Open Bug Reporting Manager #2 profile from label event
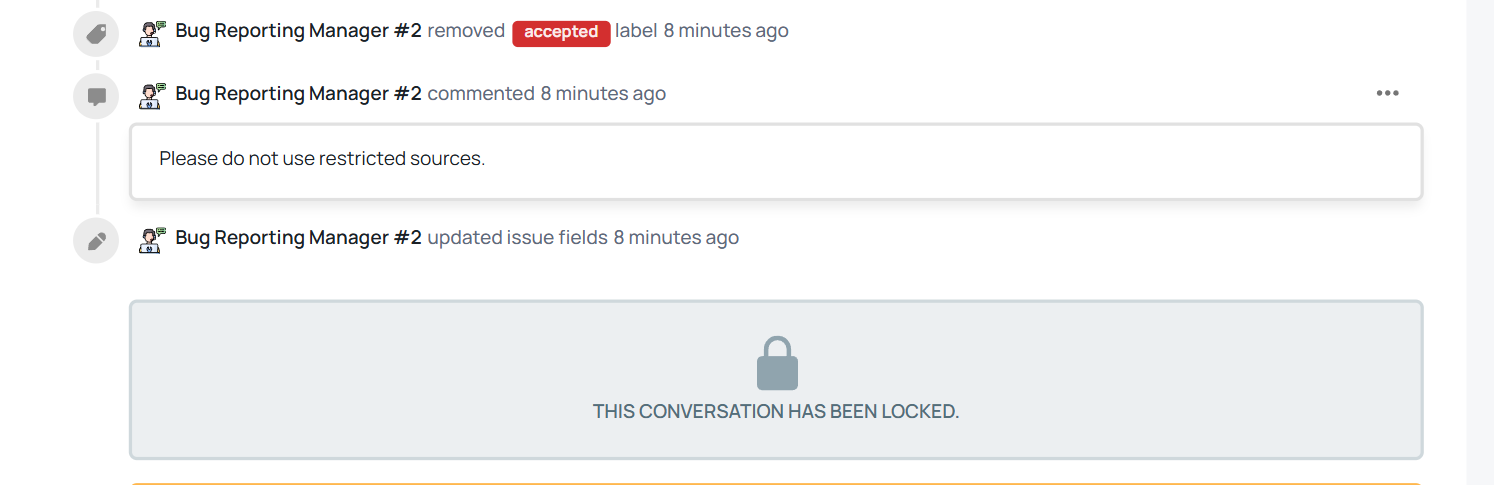This screenshot has height=485, width=1494. [299, 31]
